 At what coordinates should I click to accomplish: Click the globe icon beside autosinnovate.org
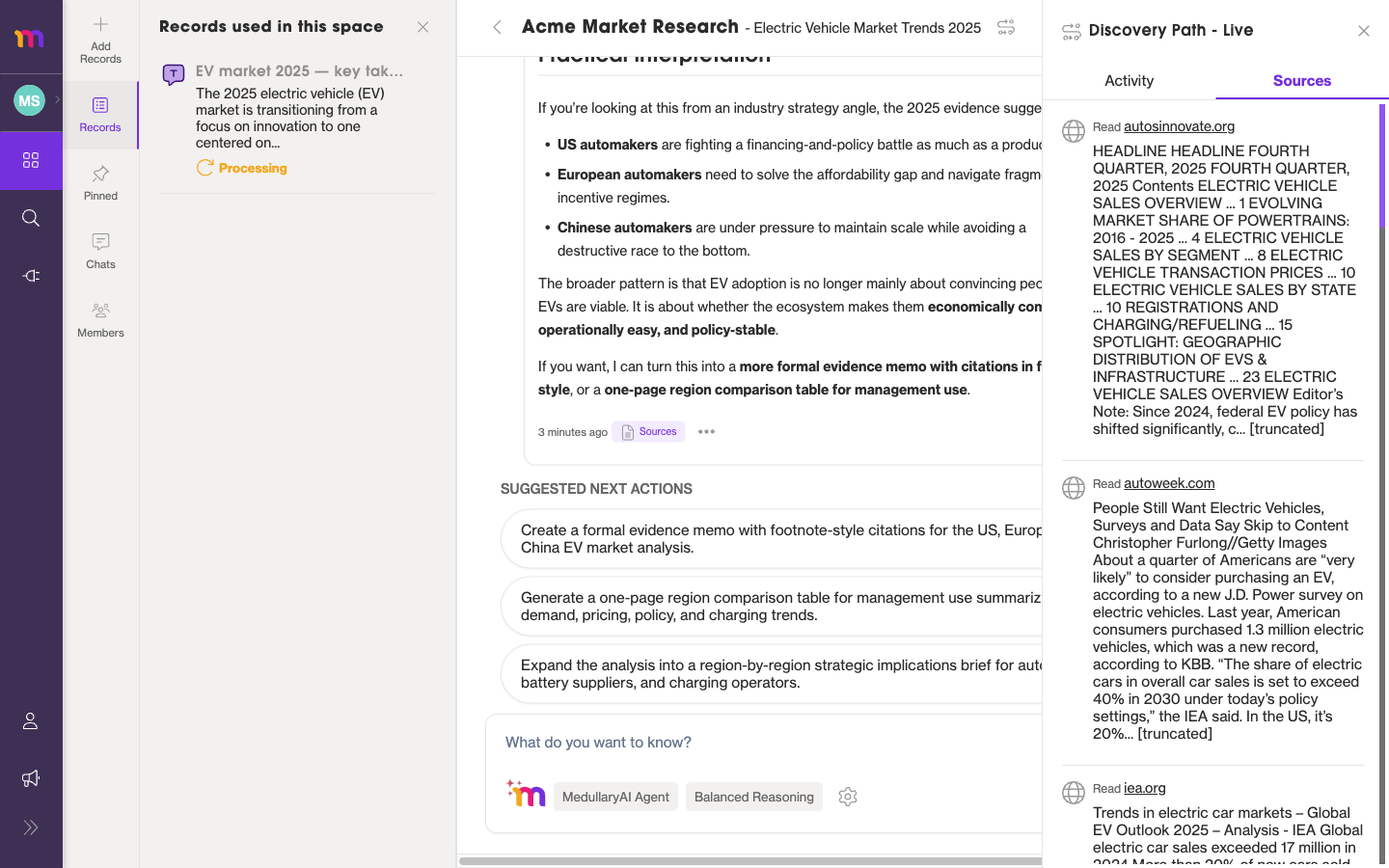[x=1074, y=131]
